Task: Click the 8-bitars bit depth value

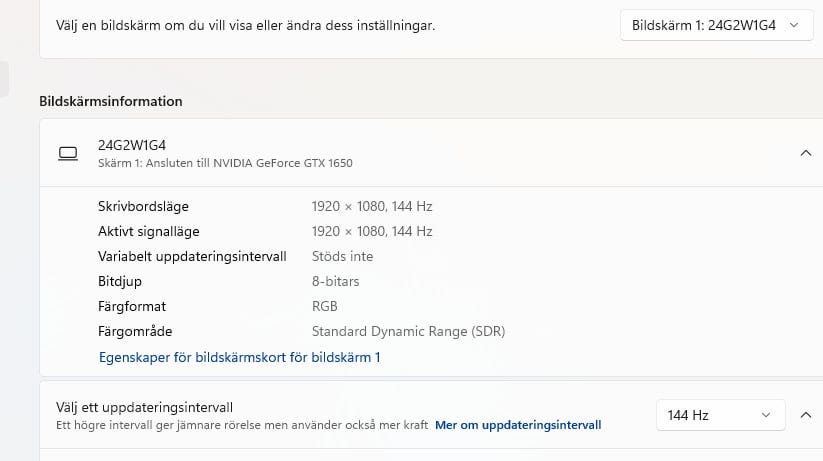Action: tap(335, 281)
